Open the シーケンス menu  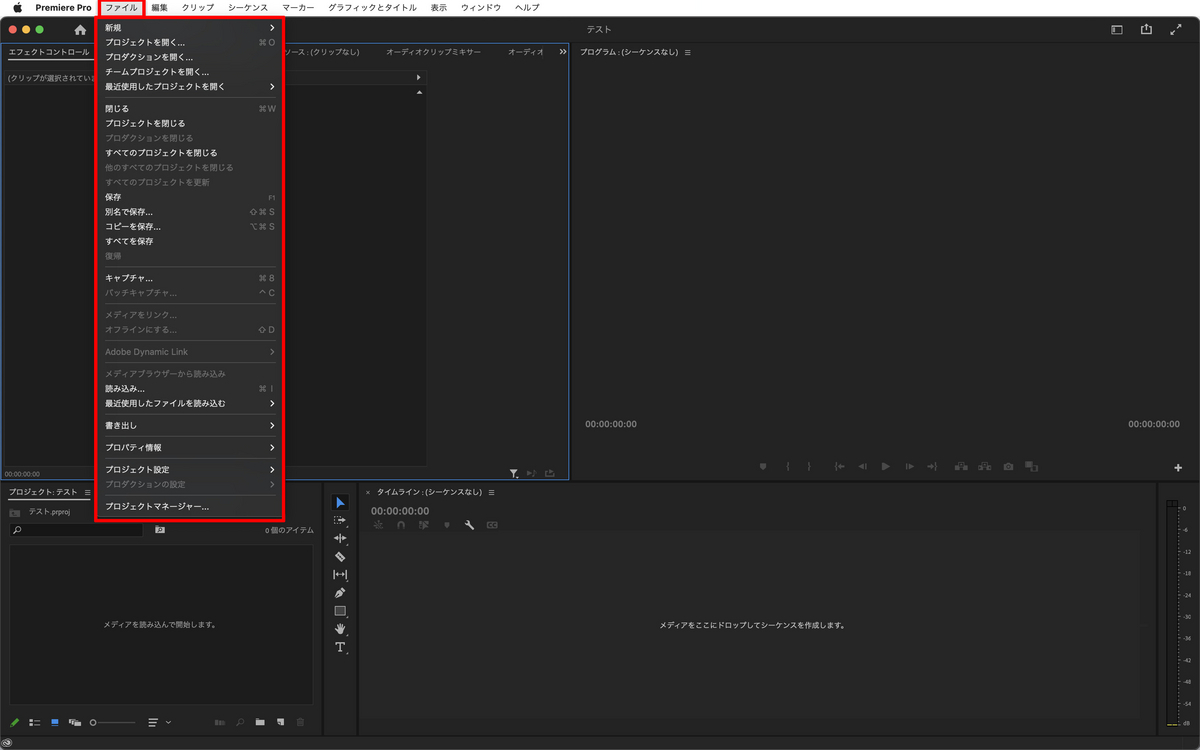click(248, 7)
